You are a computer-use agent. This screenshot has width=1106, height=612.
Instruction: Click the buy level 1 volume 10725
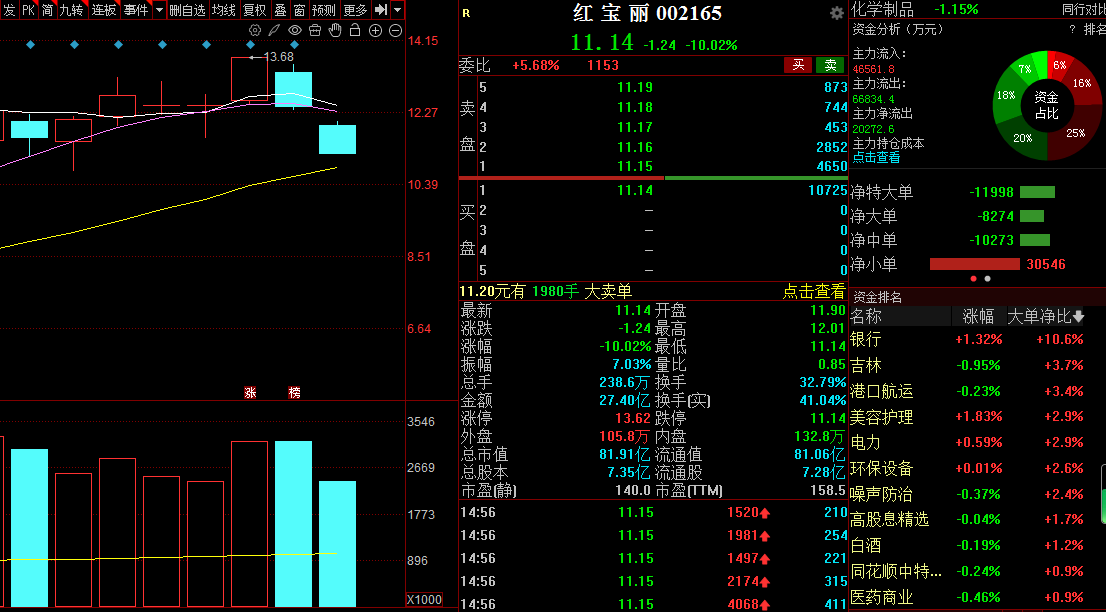click(x=827, y=190)
